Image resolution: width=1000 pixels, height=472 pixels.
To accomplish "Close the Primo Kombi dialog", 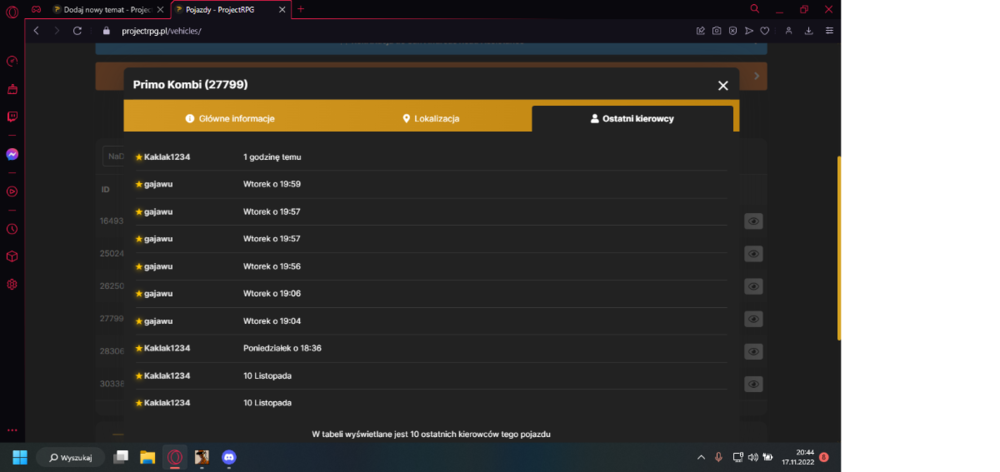I will (x=723, y=85).
